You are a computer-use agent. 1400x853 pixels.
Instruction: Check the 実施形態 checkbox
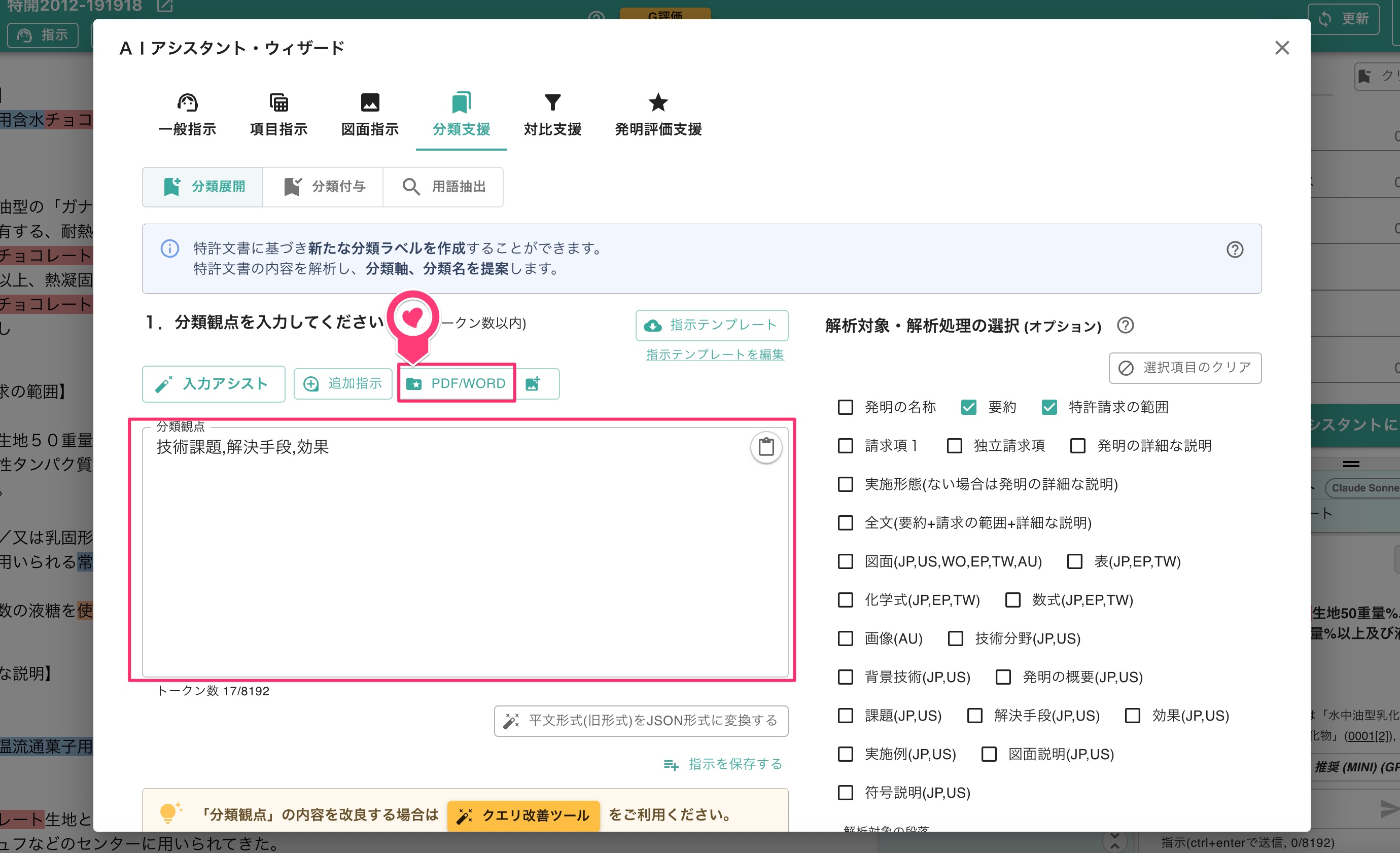click(x=846, y=484)
